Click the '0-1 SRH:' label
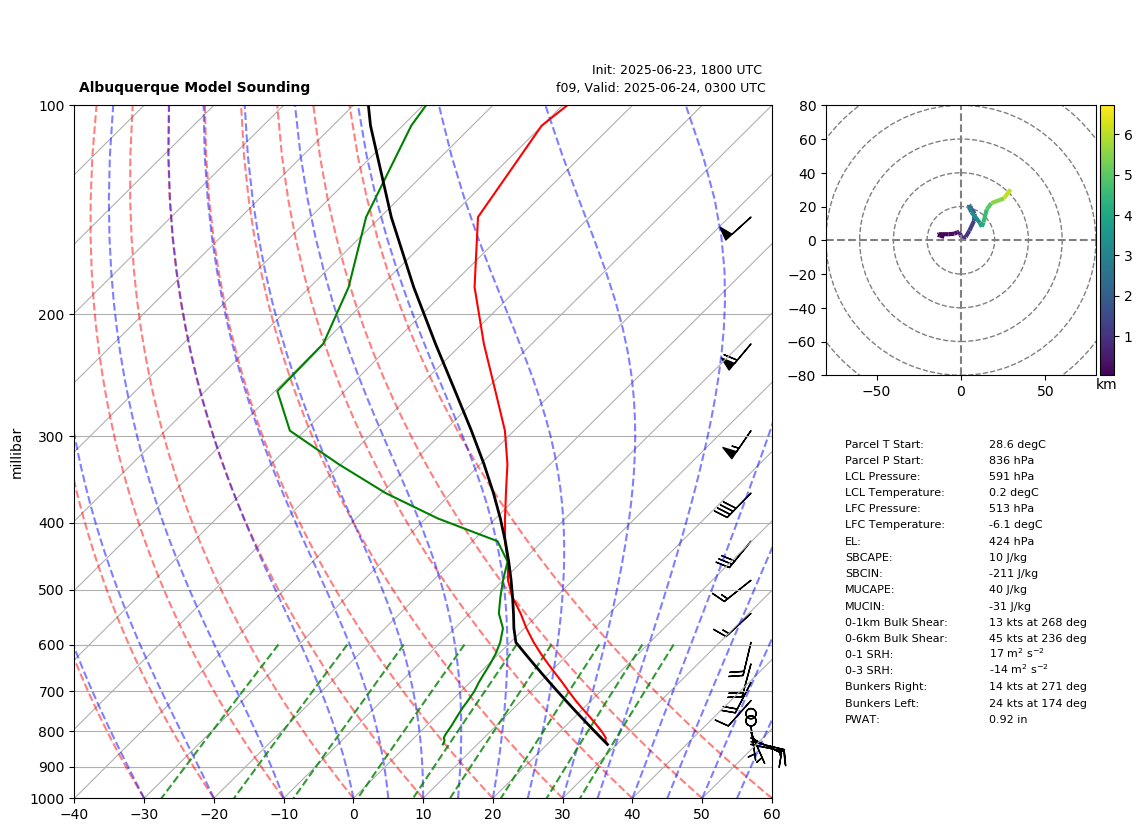This screenshot has height=832, width=1142. point(869,654)
